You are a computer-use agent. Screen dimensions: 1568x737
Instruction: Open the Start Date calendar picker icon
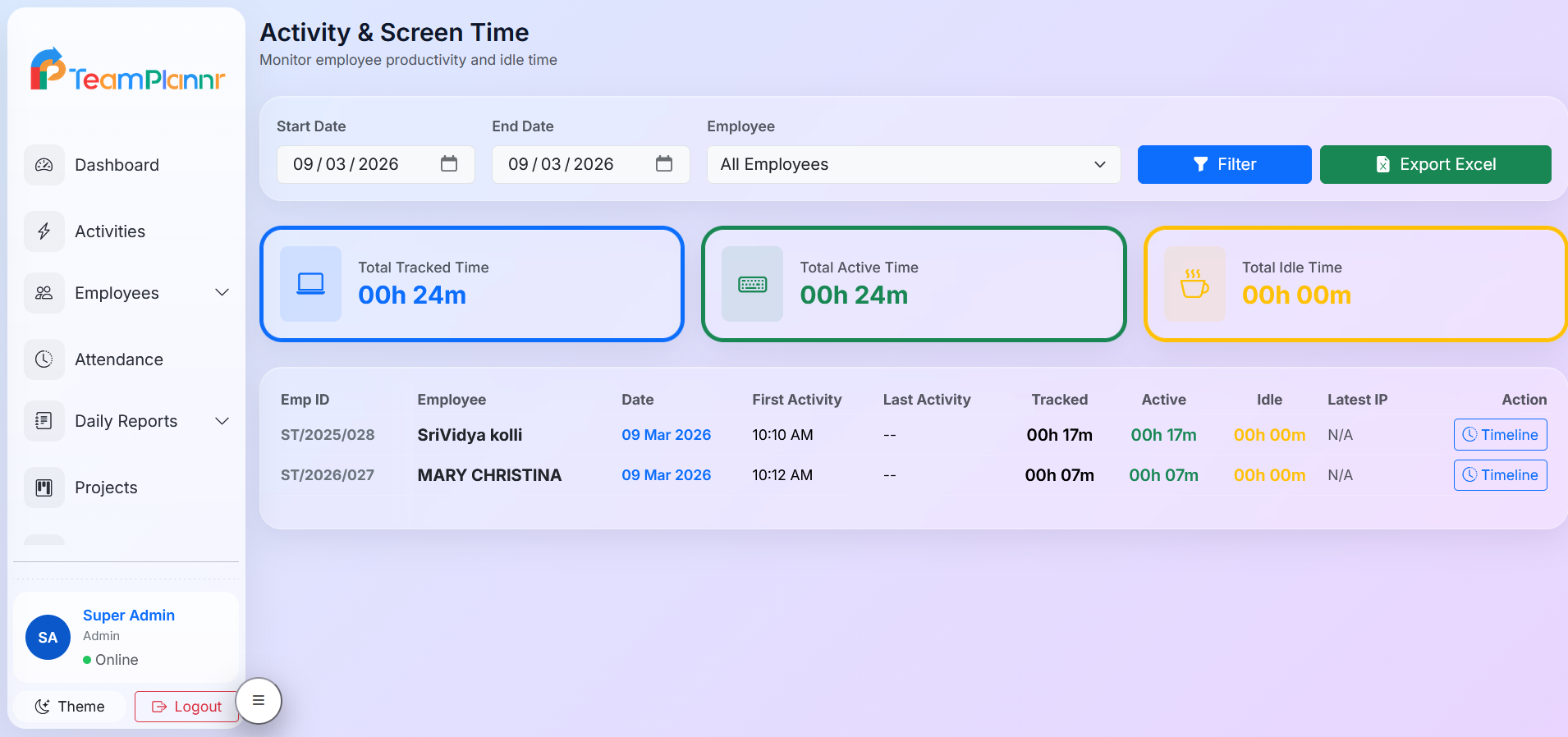[x=449, y=164]
